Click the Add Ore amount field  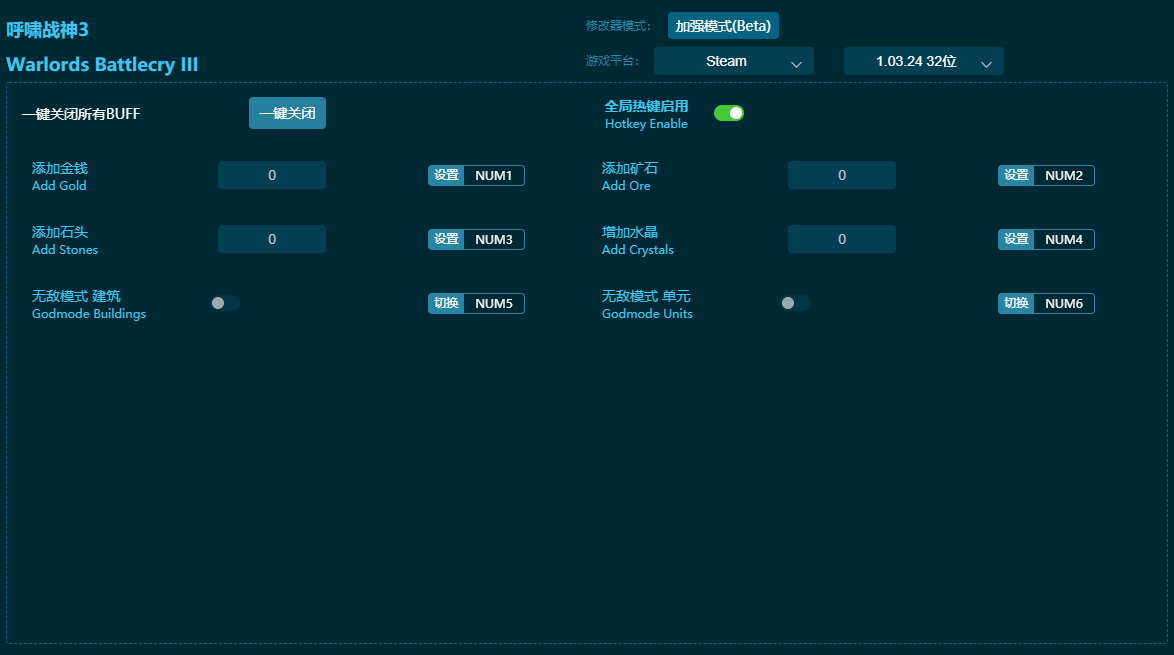[841, 175]
